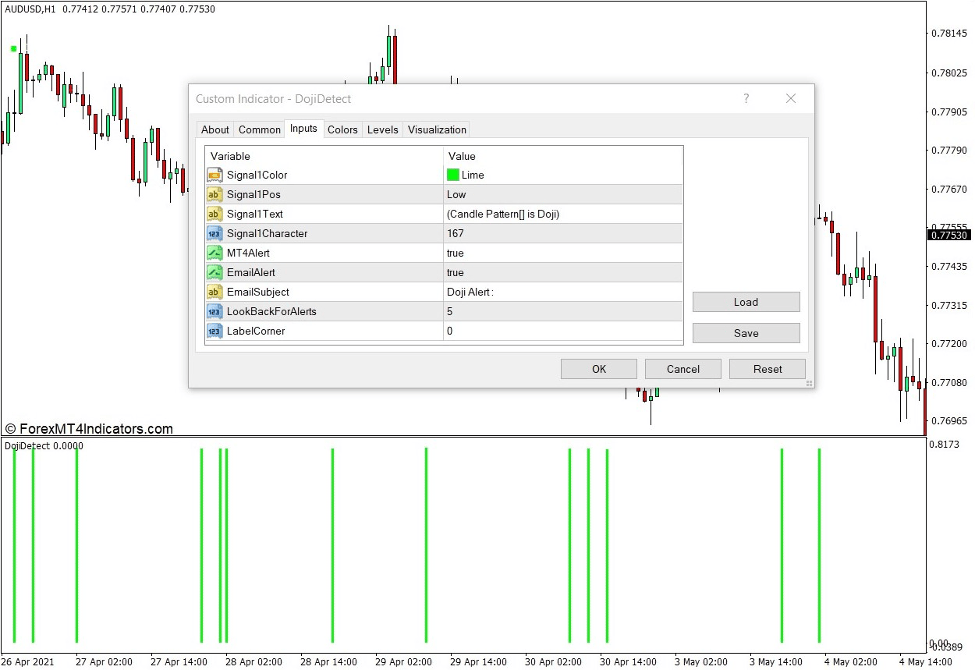Click the help question mark icon
Screen dimensions: 977x670
click(x=746, y=99)
